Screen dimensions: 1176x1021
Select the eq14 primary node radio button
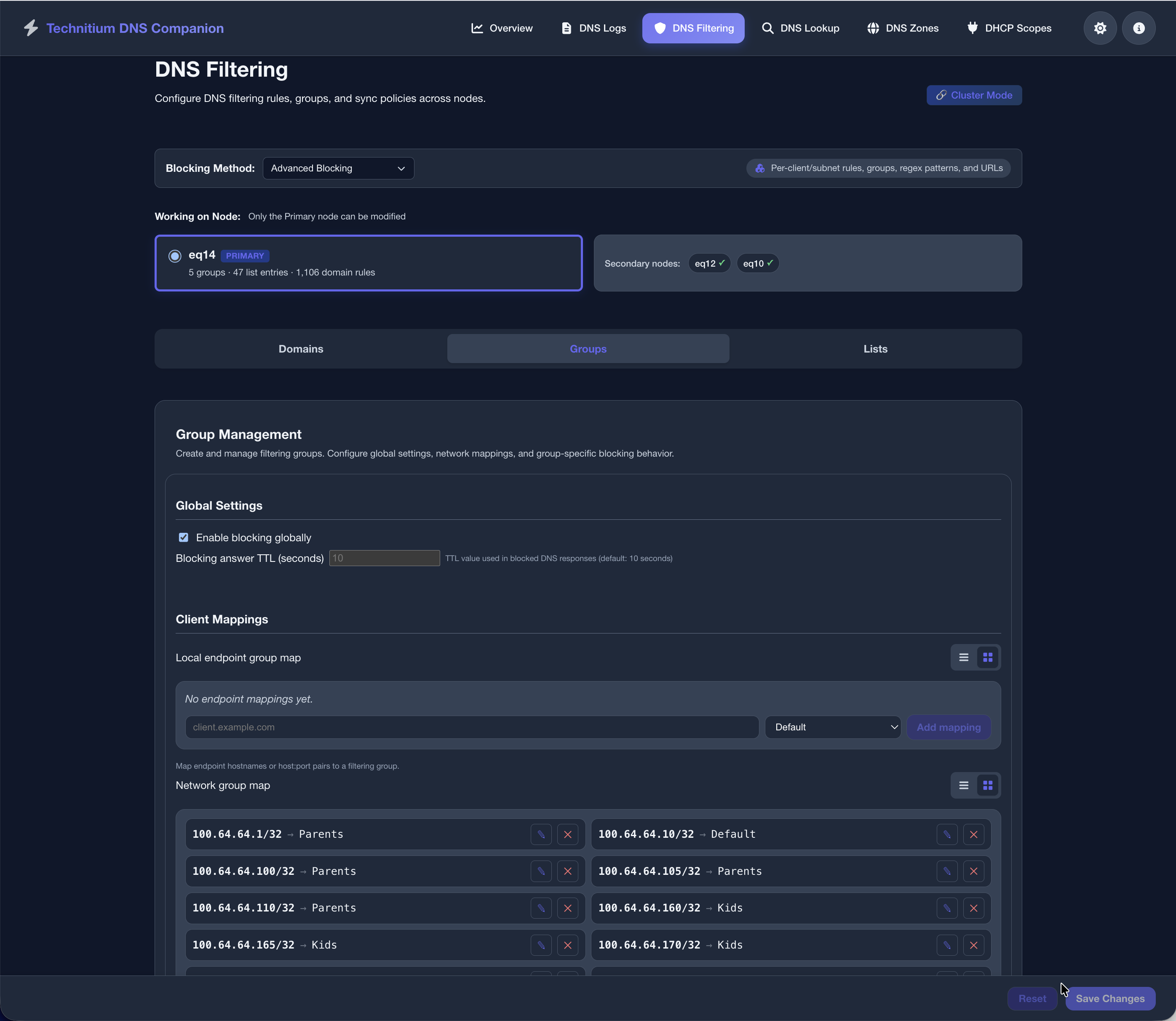pos(174,256)
